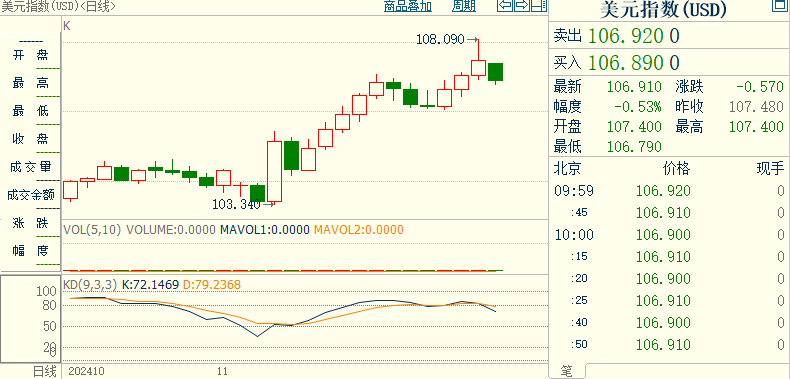Click the 幅度 label in left panel
This screenshot has height=379, width=790.
[x=30, y=250]
